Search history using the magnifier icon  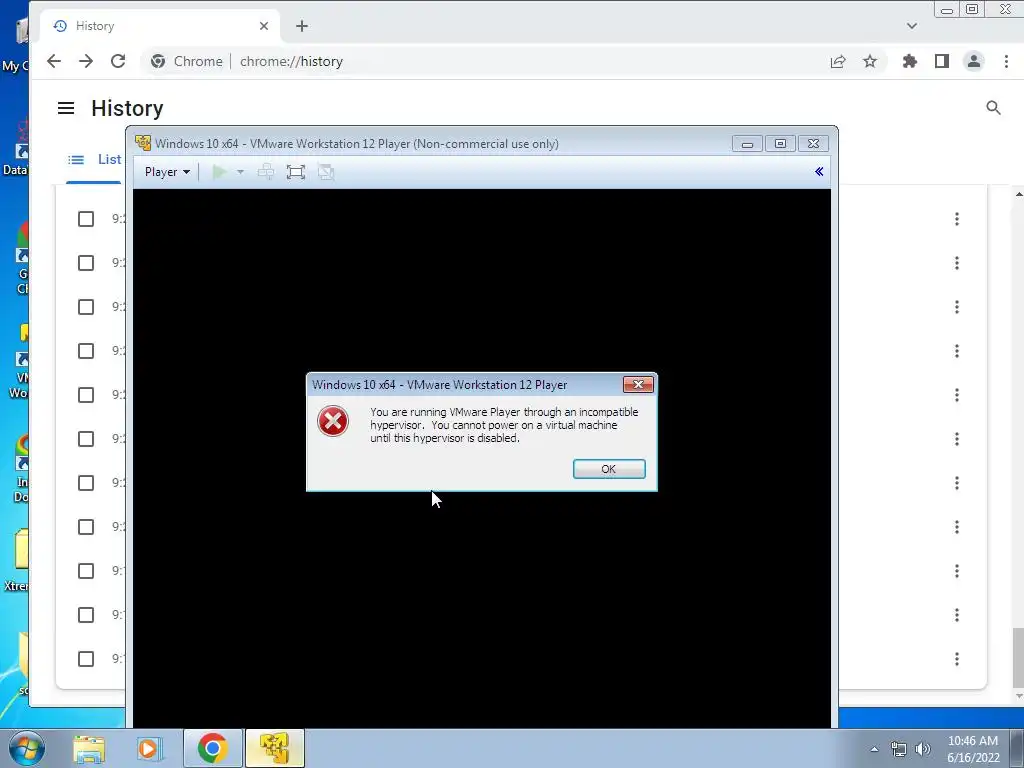[x=993, y=108]
